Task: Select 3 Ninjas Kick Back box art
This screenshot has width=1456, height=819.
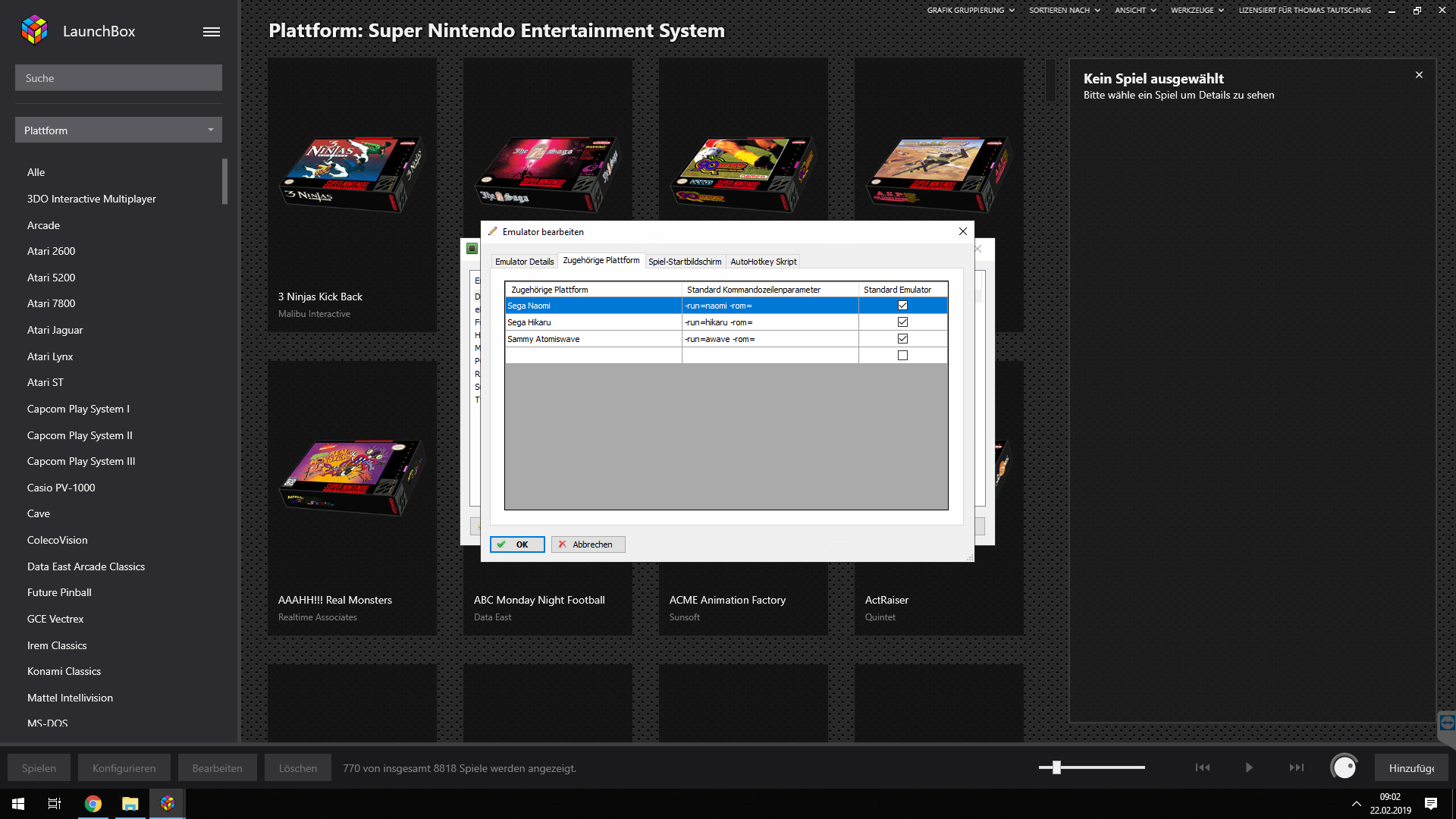Action: 352,173
